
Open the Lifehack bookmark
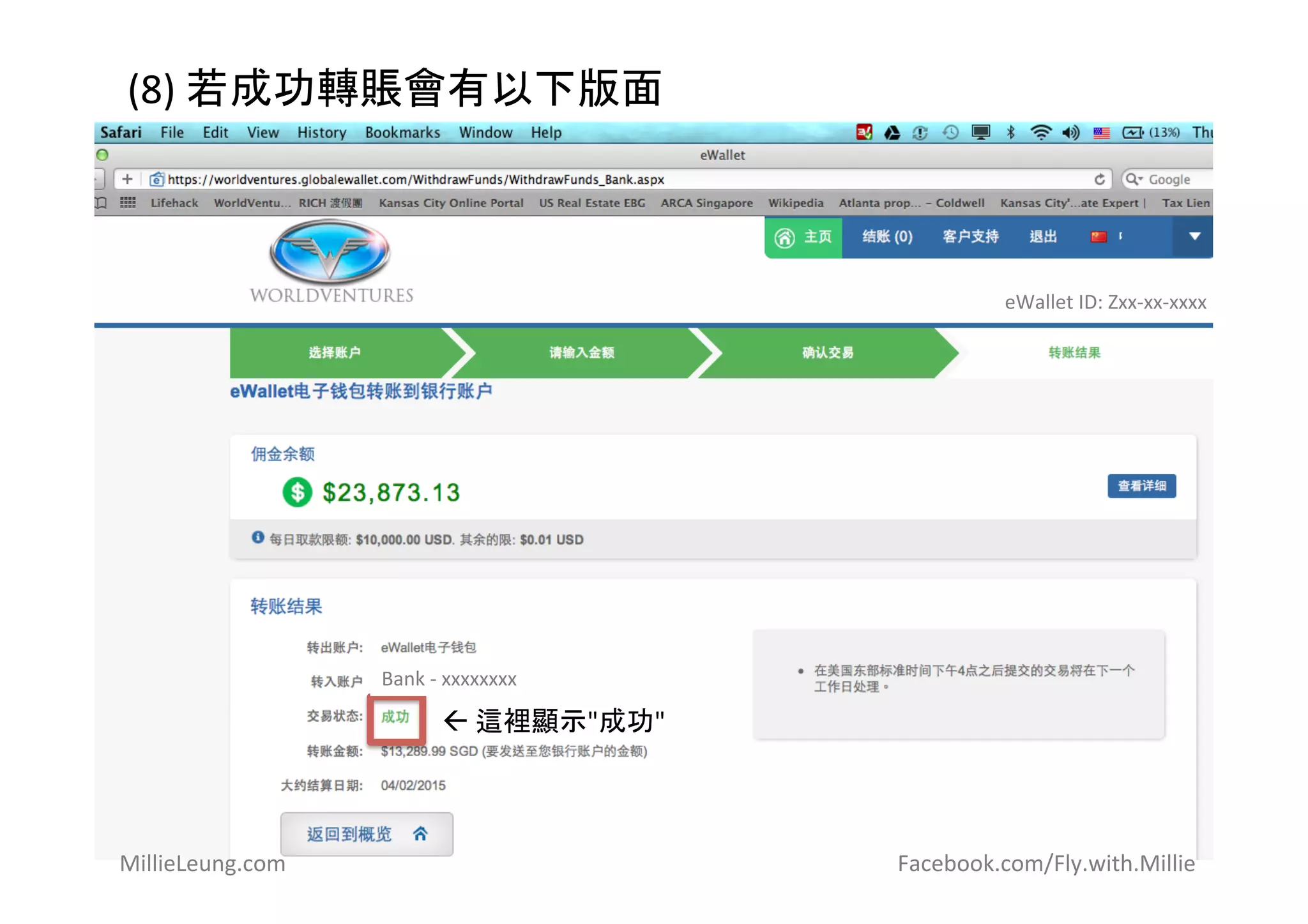[174, 203]
